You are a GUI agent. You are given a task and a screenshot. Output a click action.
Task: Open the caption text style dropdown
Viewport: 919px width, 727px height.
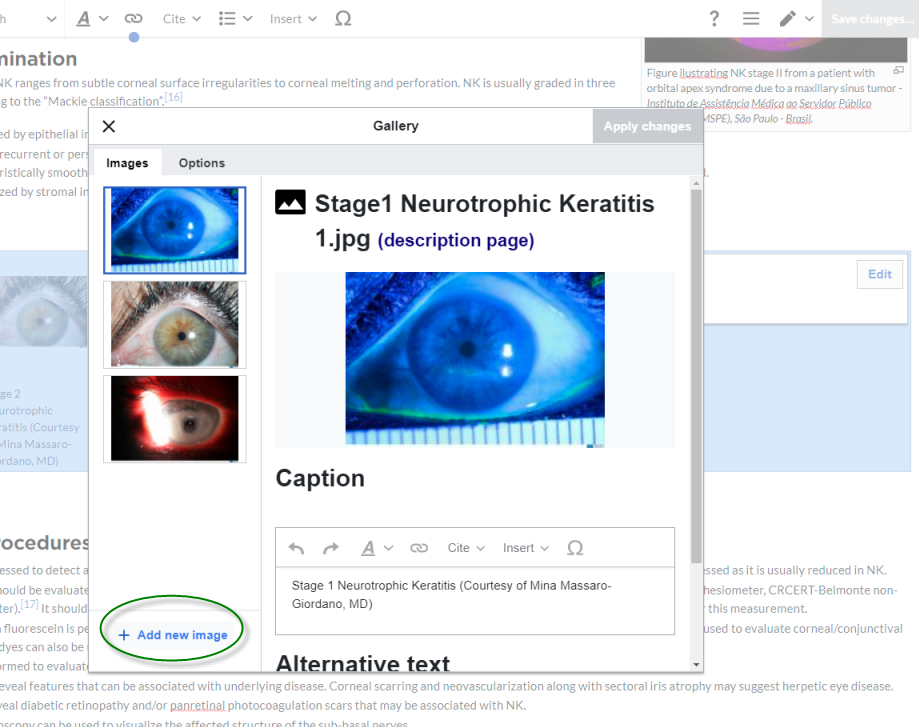click(376, 548)
